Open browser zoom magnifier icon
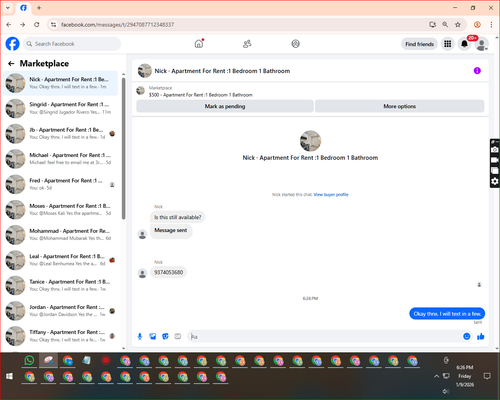 (445, 24)
